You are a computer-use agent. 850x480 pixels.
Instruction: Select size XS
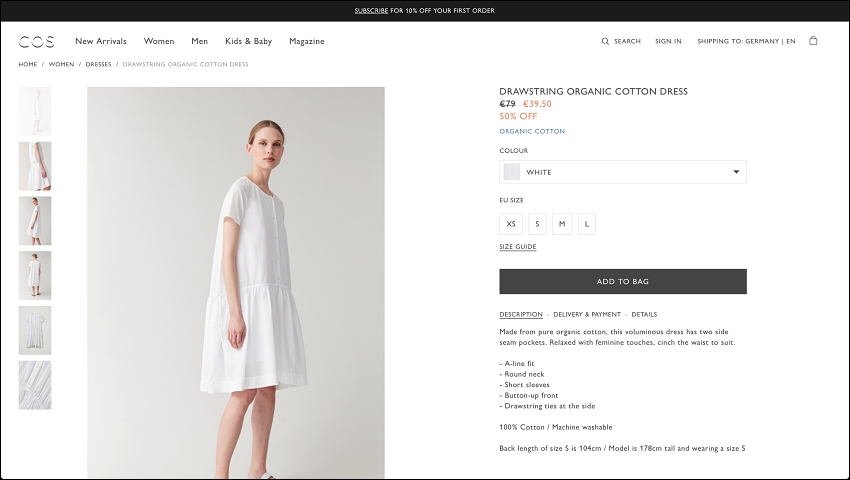(511, 224)
